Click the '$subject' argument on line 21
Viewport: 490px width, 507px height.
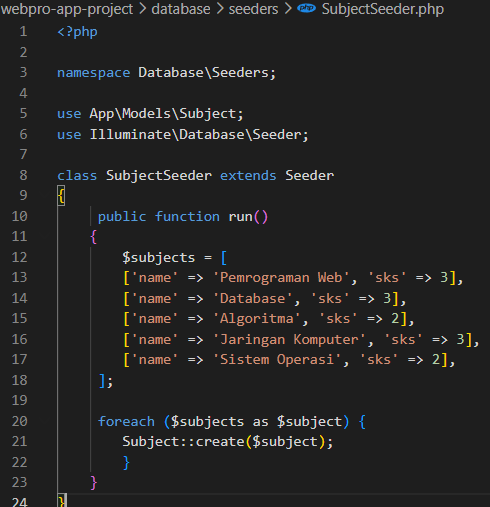[x=285, y=442]
